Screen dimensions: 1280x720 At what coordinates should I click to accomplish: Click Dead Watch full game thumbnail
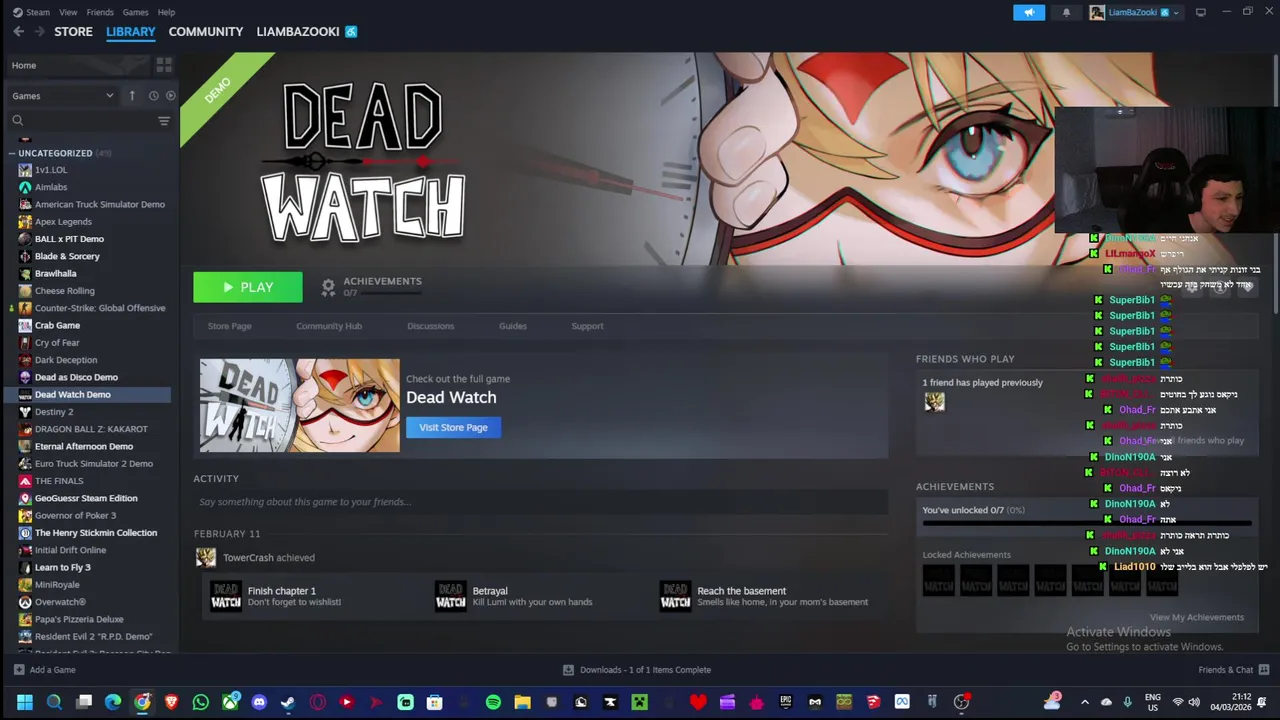coord(299,405)
